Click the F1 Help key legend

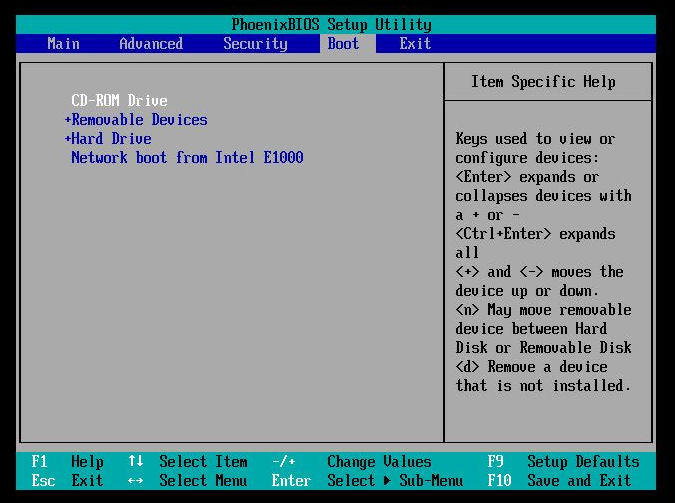click(68, 462)
